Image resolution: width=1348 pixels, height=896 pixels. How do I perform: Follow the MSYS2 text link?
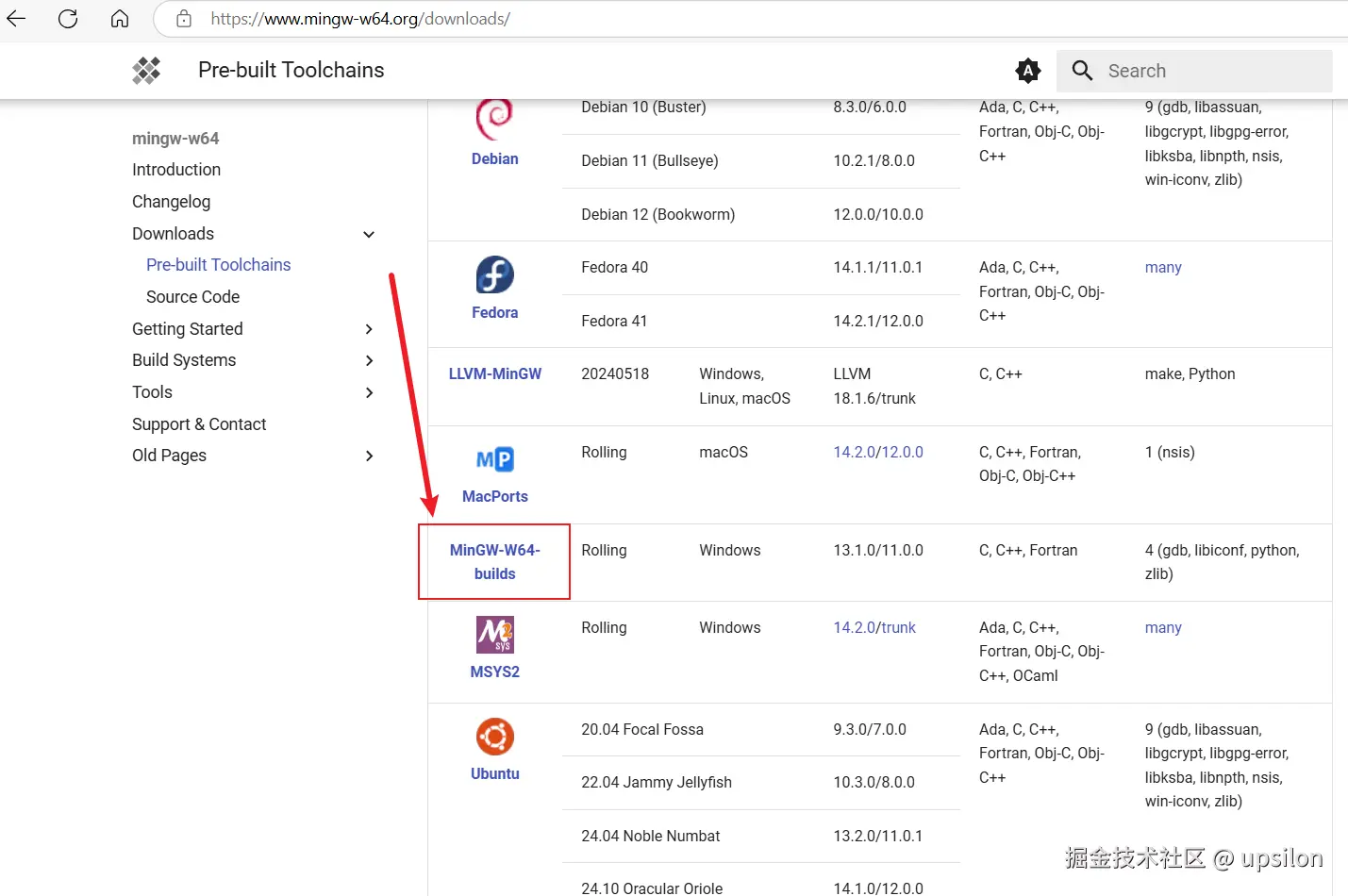pos(495,672)
